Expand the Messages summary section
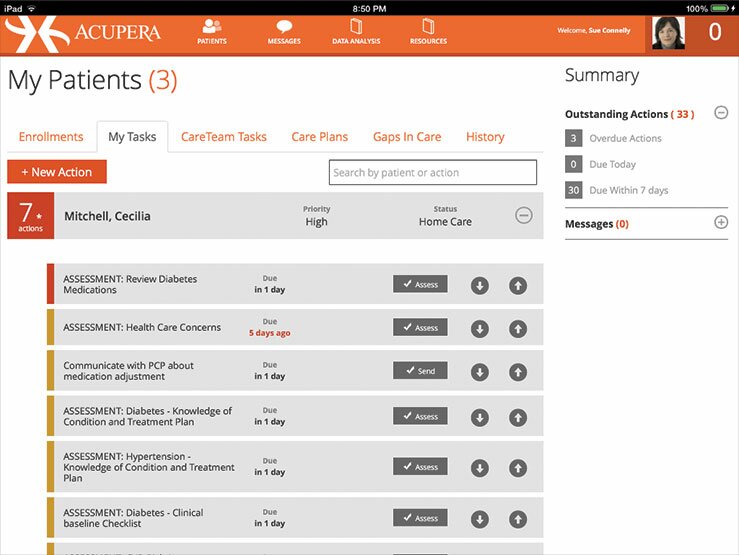Image resolution: width=739 pixels, height=555 pixels. (721, 223)
